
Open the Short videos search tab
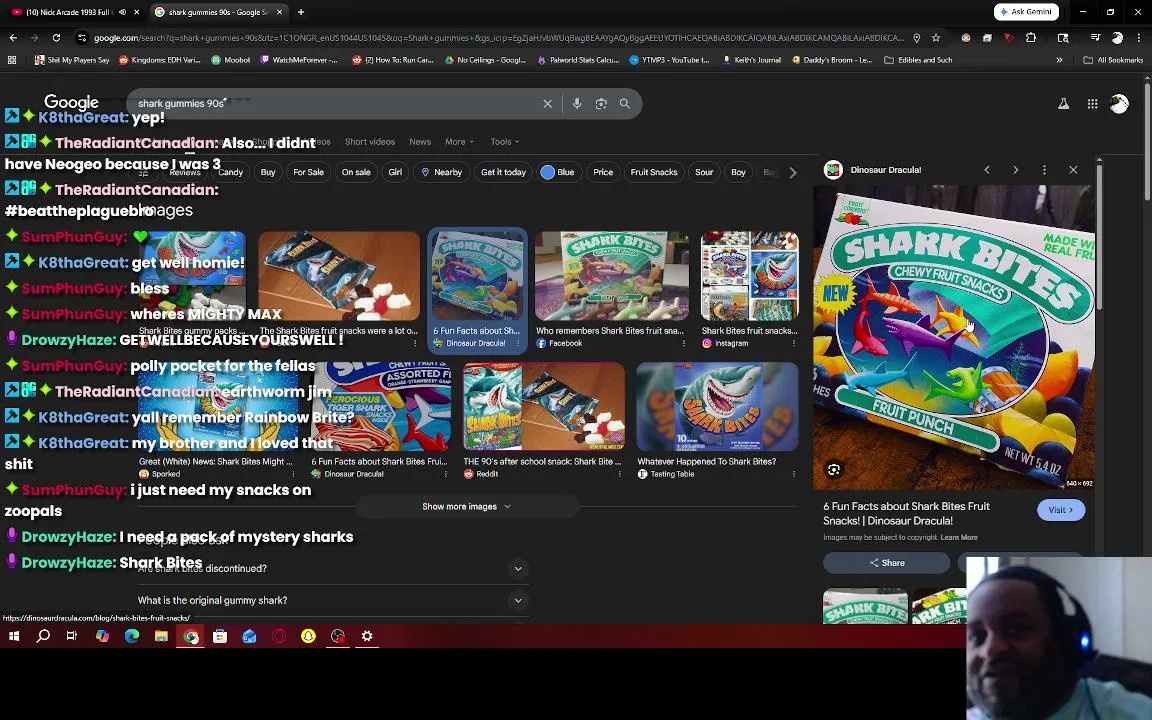pyautogui.click(x=370, y=142)
